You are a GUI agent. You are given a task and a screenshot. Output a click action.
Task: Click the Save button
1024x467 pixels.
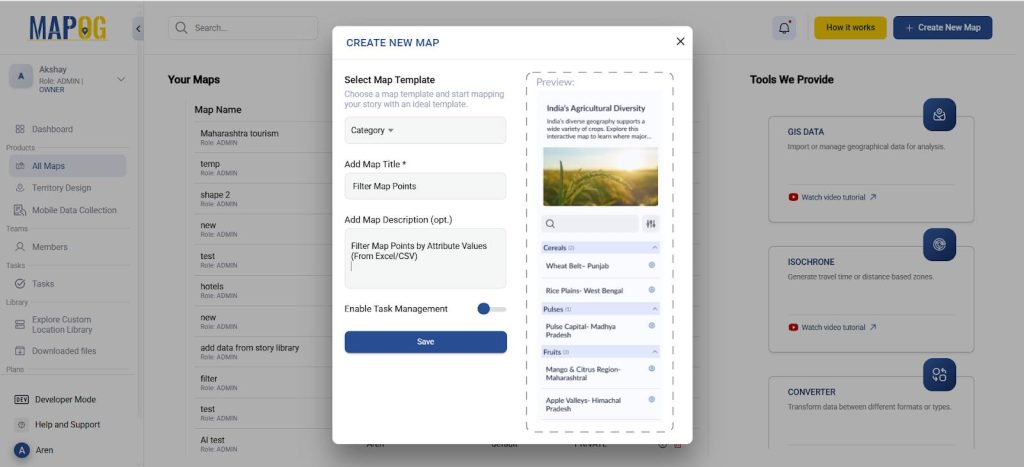click(425, 342)
